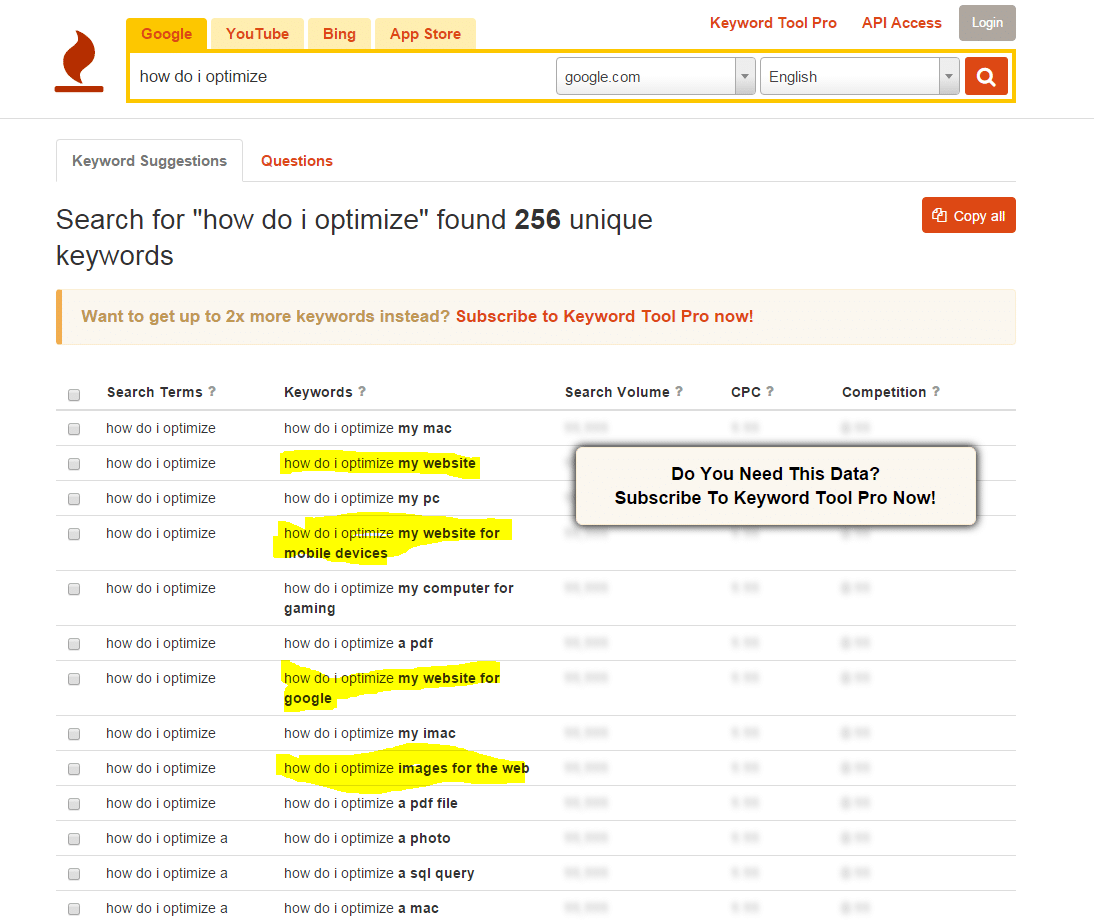This screenshot has height=923, width=1094.
Task: Select checkbox for 'optimize a pdf file' row
Action: click(74, 804)
